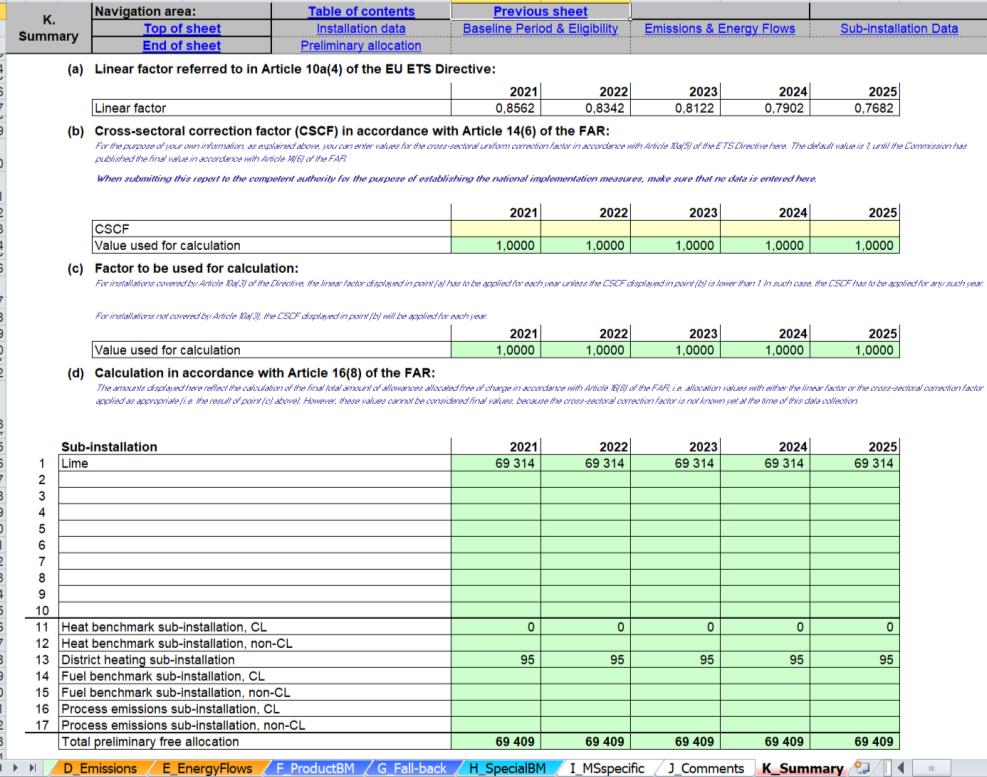987x777 pixels.
Task: Click 'Heat benchmark sub-installation, non-CL' label
Action: pyautogui.click(x=255, y=644)
